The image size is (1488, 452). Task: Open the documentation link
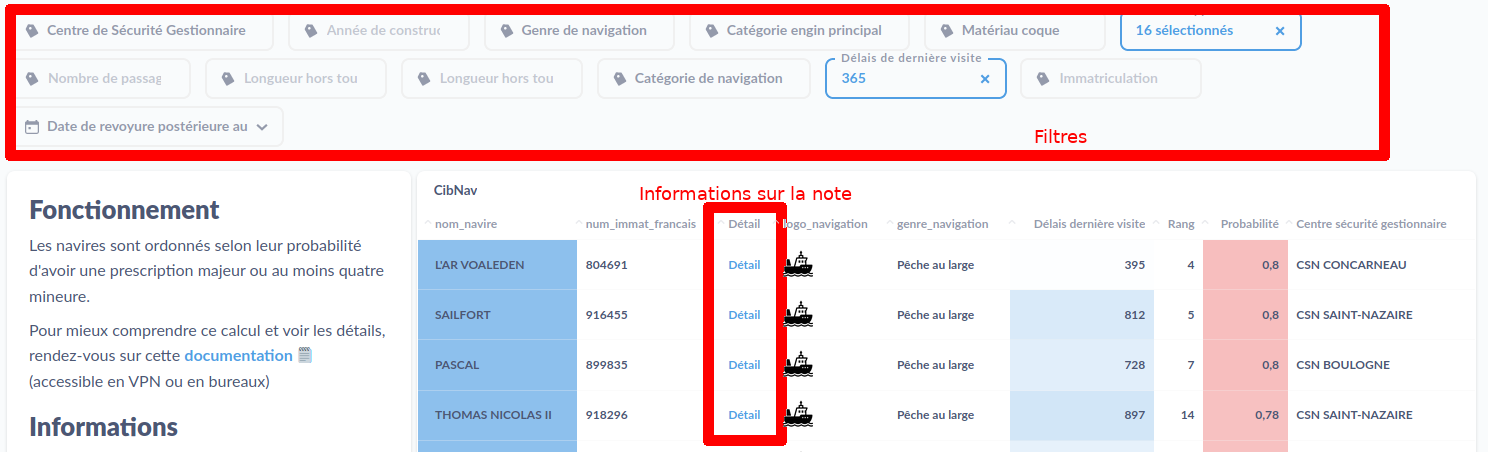coord(238,356)
